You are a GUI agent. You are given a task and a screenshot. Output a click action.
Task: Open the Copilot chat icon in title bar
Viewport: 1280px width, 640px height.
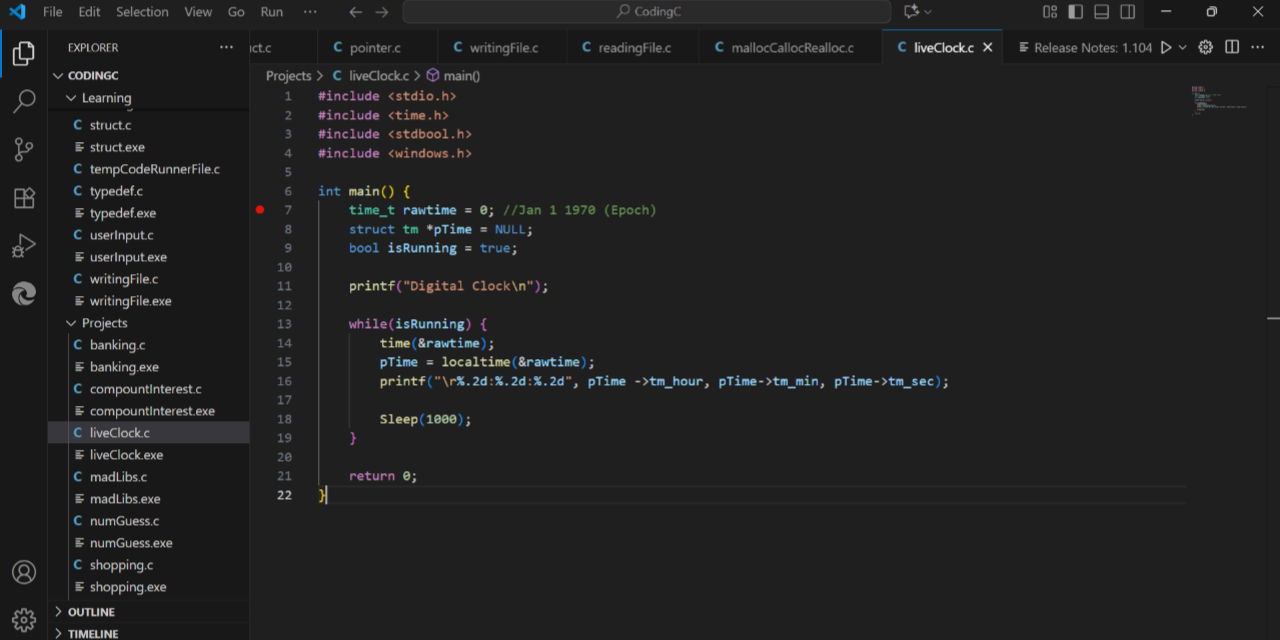click(x=911, y=12)
